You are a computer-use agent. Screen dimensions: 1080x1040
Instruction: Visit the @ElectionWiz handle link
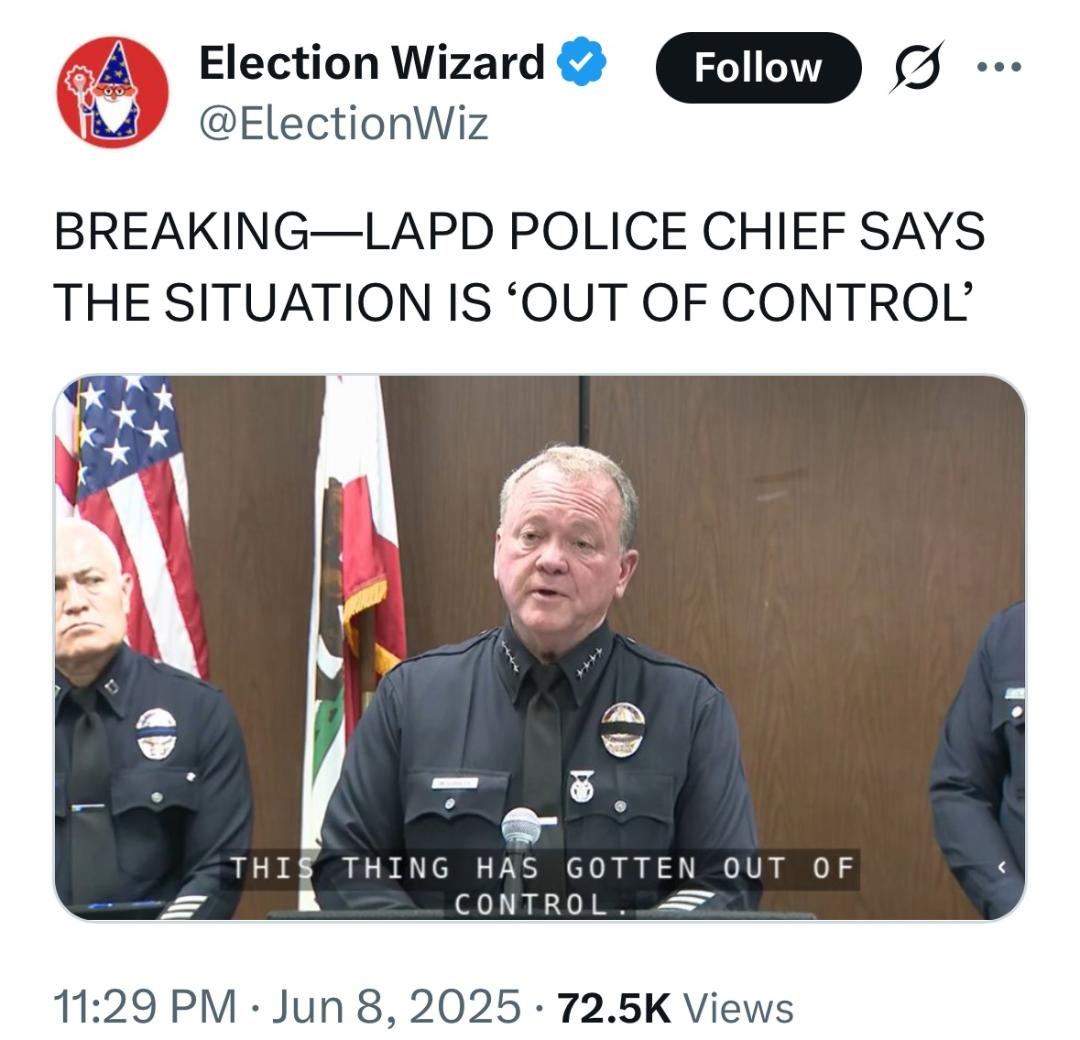coord(344,123)
